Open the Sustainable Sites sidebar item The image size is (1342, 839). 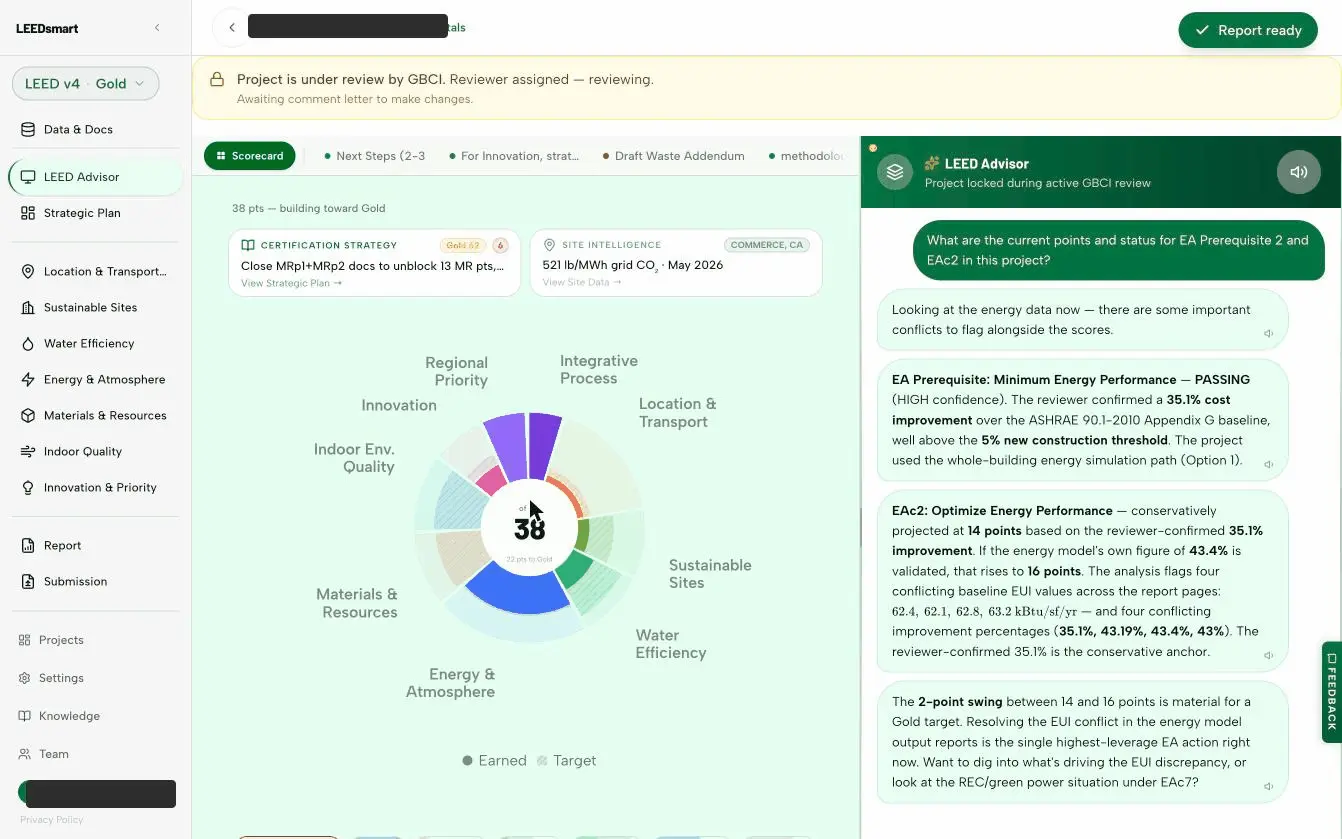[95, 307]
